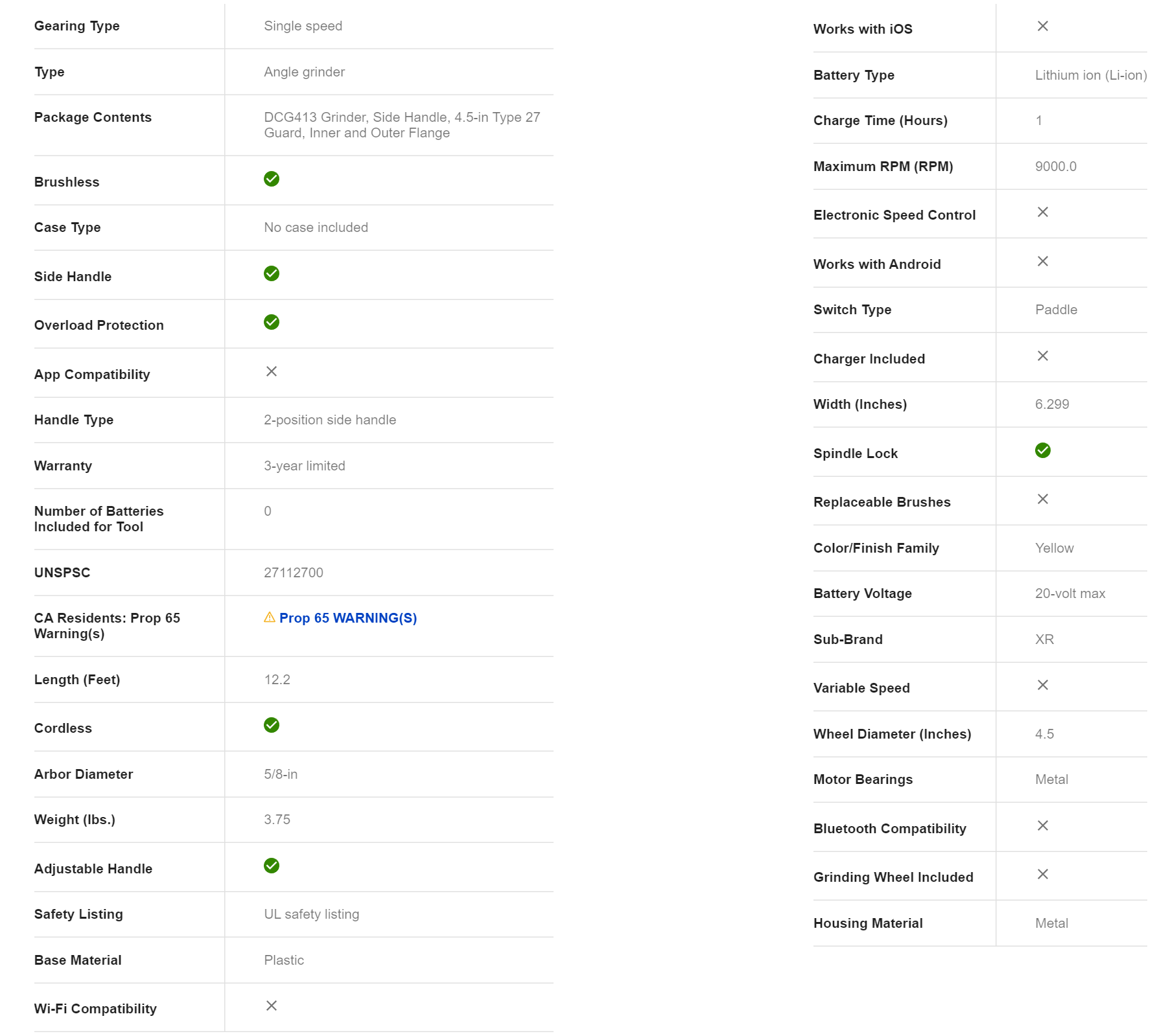This screenshot has height=1036, width=1168.
Task: Click the Prop 65 WARNING(S) link
Action: [x=347, y=618]
